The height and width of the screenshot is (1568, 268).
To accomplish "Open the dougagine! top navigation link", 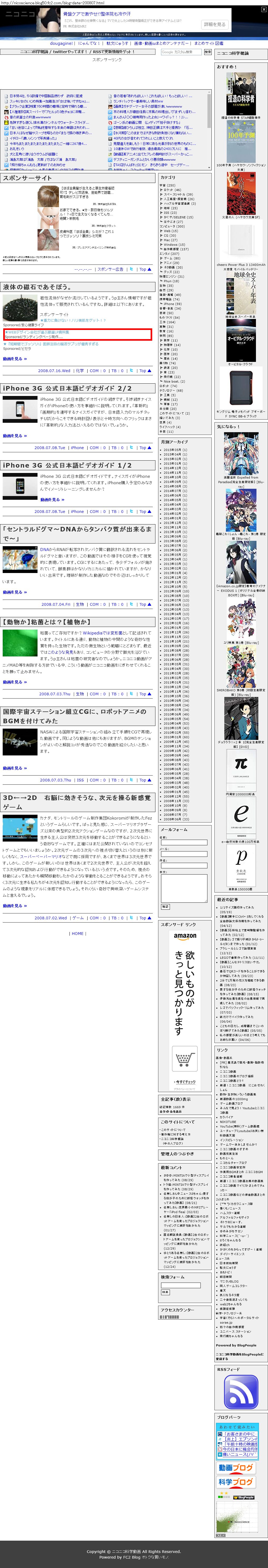I will tap(61, 43).
